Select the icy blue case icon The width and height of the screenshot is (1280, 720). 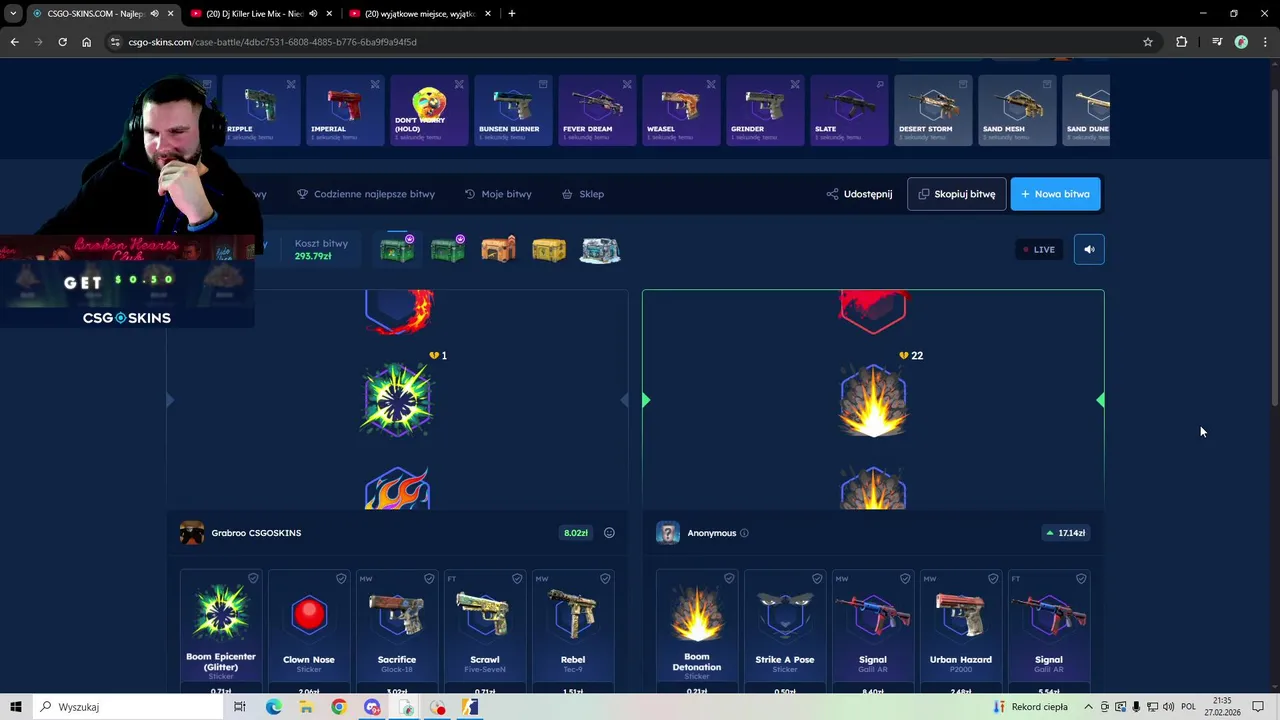[x=600, y=250]
